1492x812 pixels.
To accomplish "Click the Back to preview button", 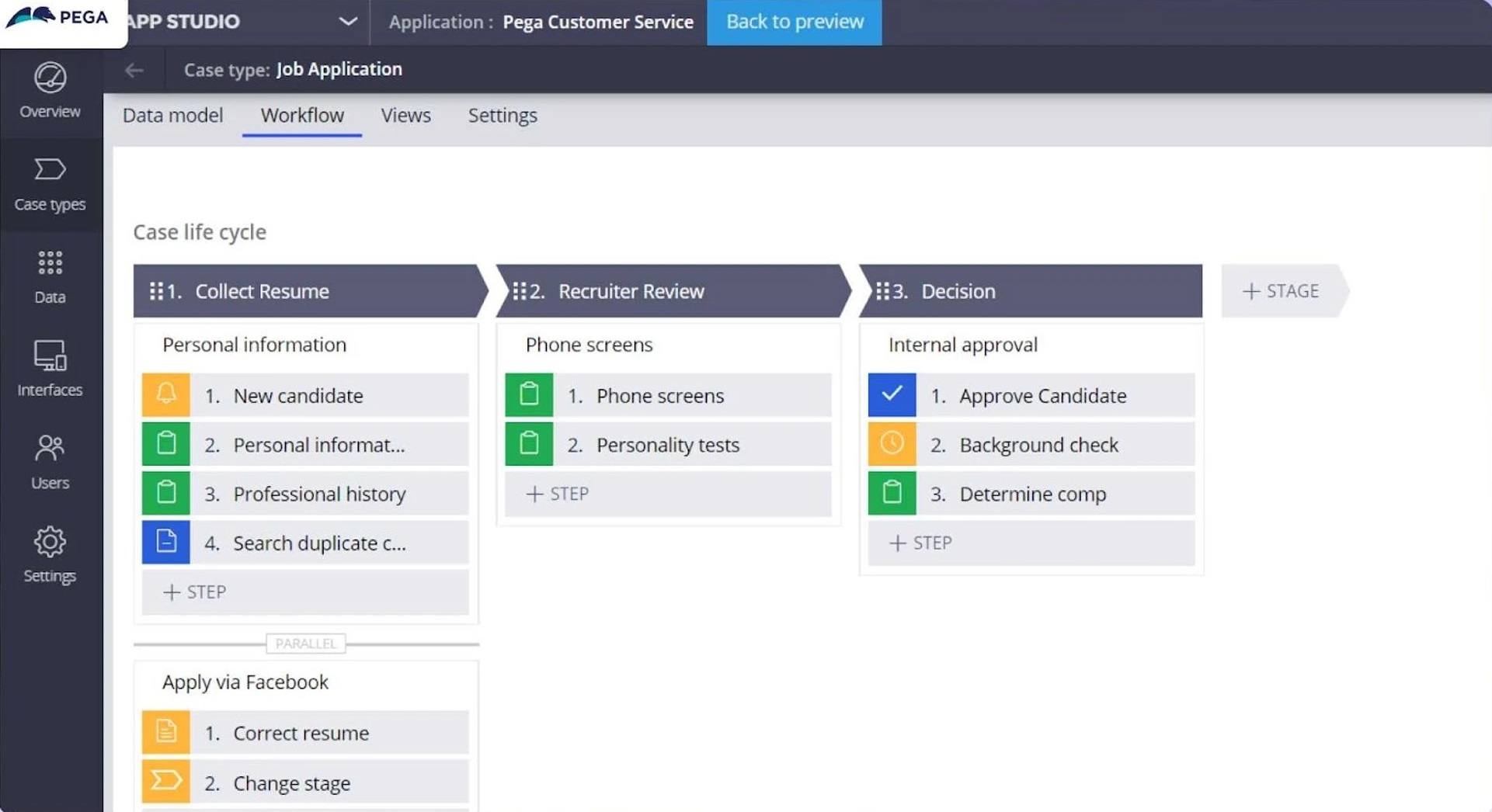I will (794, 22).
